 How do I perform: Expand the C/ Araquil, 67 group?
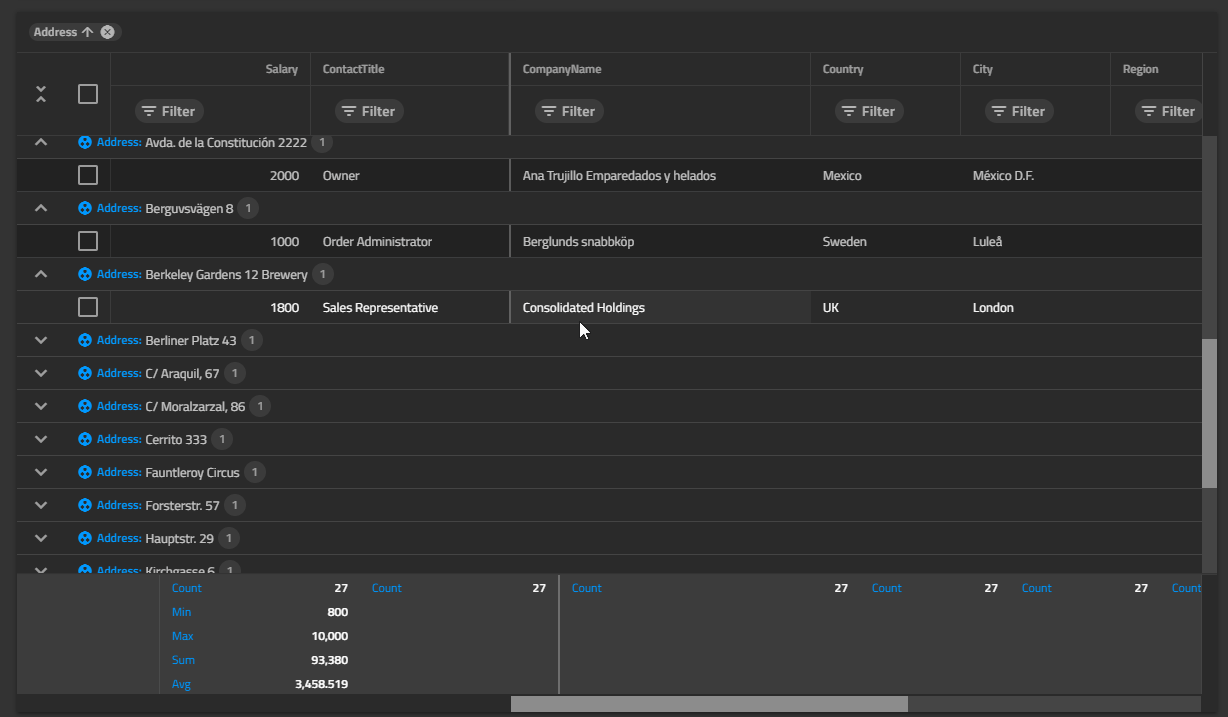(40, 373)
